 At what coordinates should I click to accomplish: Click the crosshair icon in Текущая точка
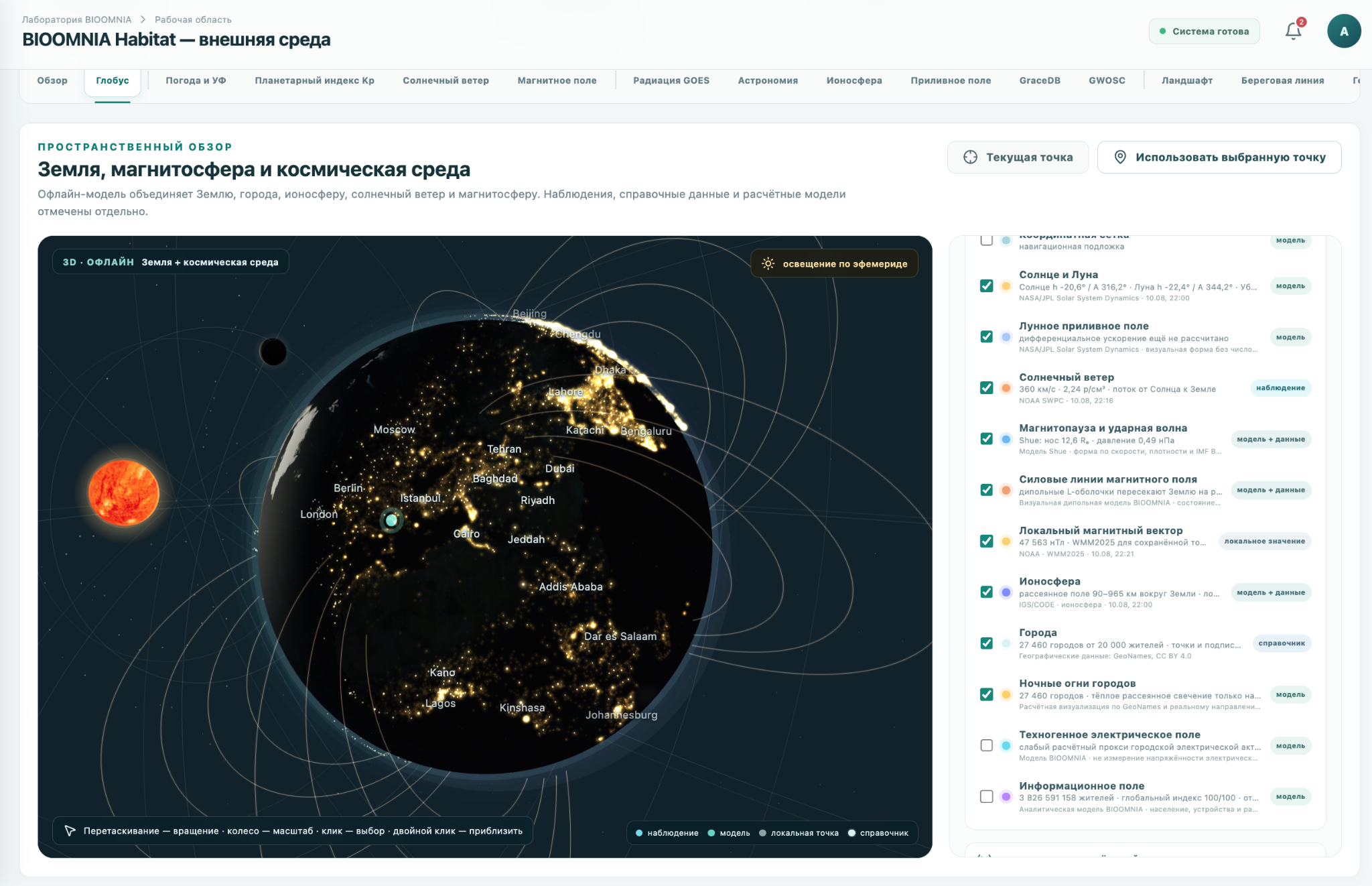pyautogui.click(x=970, y=157)
